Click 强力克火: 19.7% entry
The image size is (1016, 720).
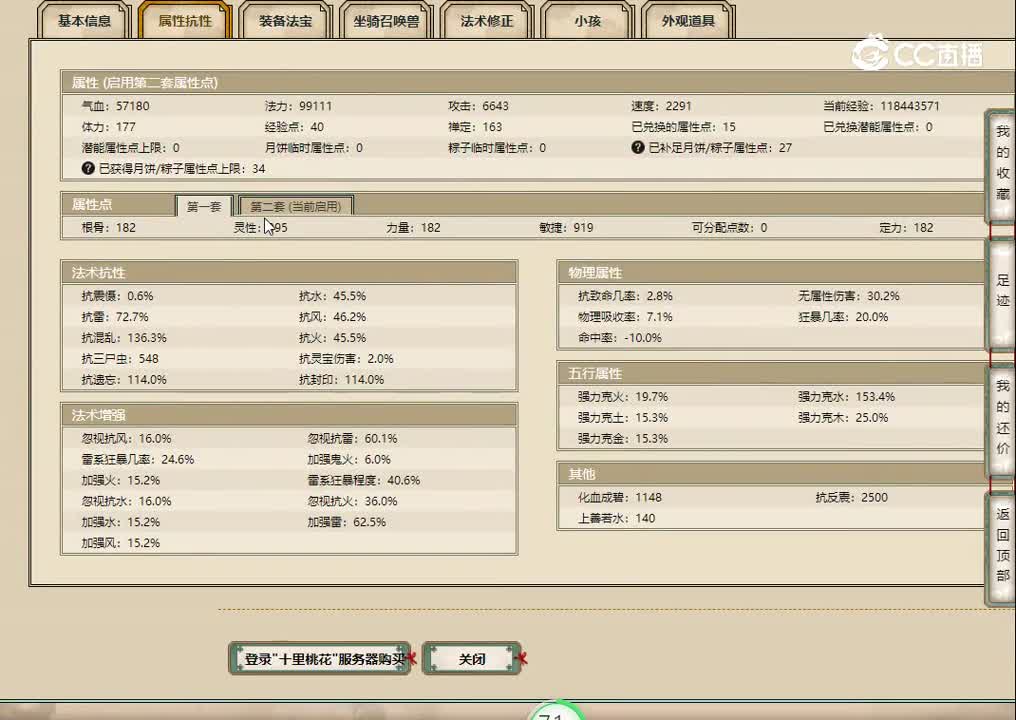(623, 397)
